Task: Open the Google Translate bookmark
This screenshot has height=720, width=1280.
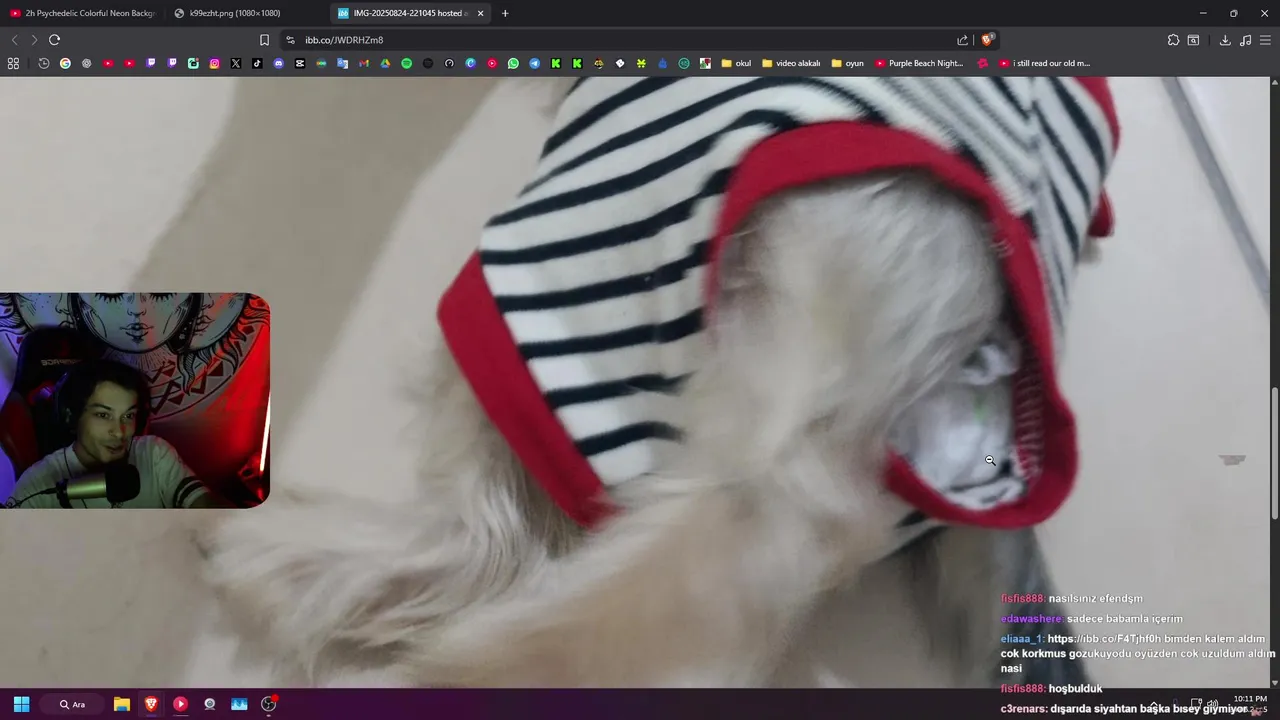Action: (342, 63)
